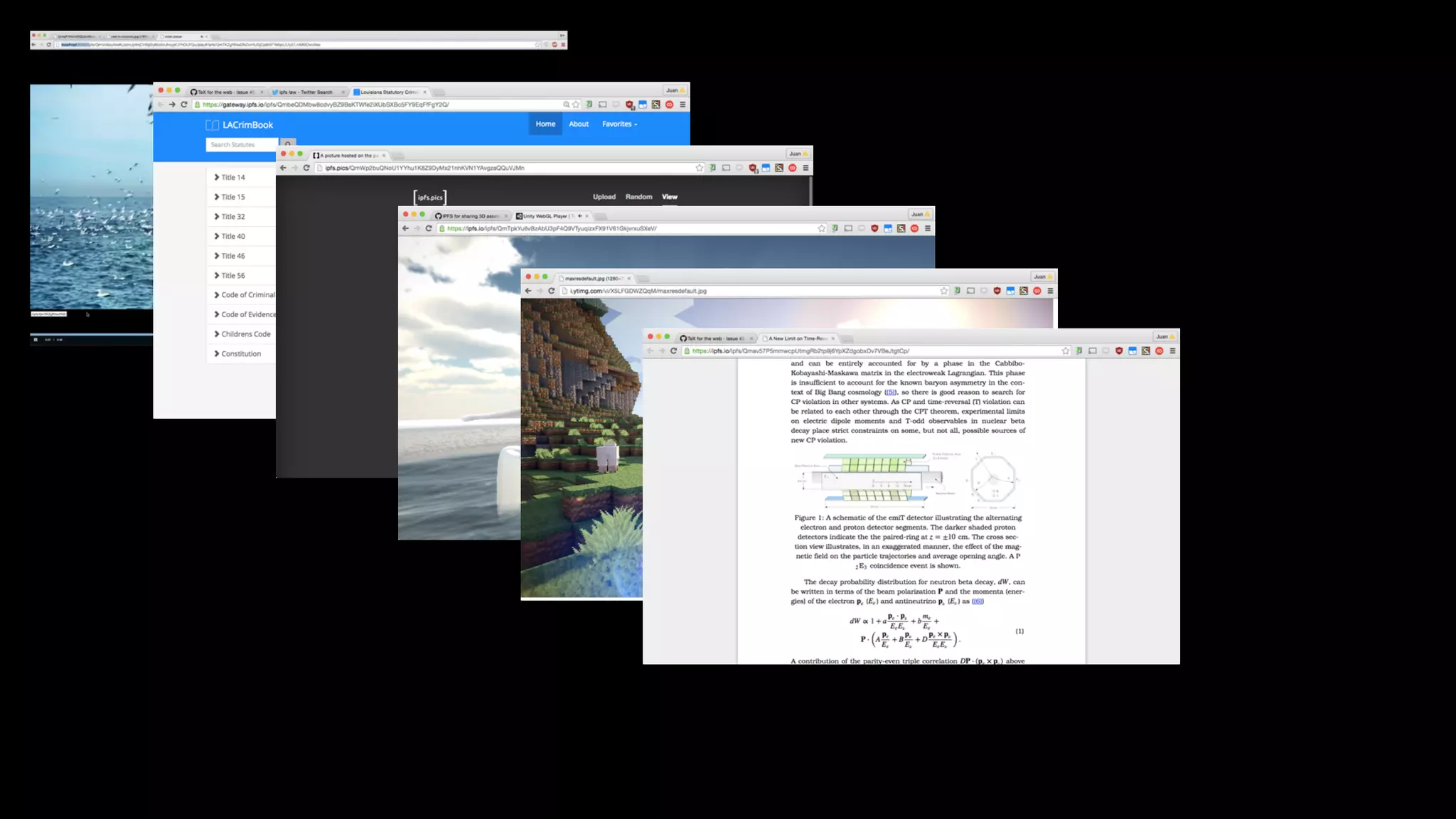Click the LACrimBook search magnifier button
Image resolution: width=1456 pixels, height=819 pixels.
coord(287,143)
